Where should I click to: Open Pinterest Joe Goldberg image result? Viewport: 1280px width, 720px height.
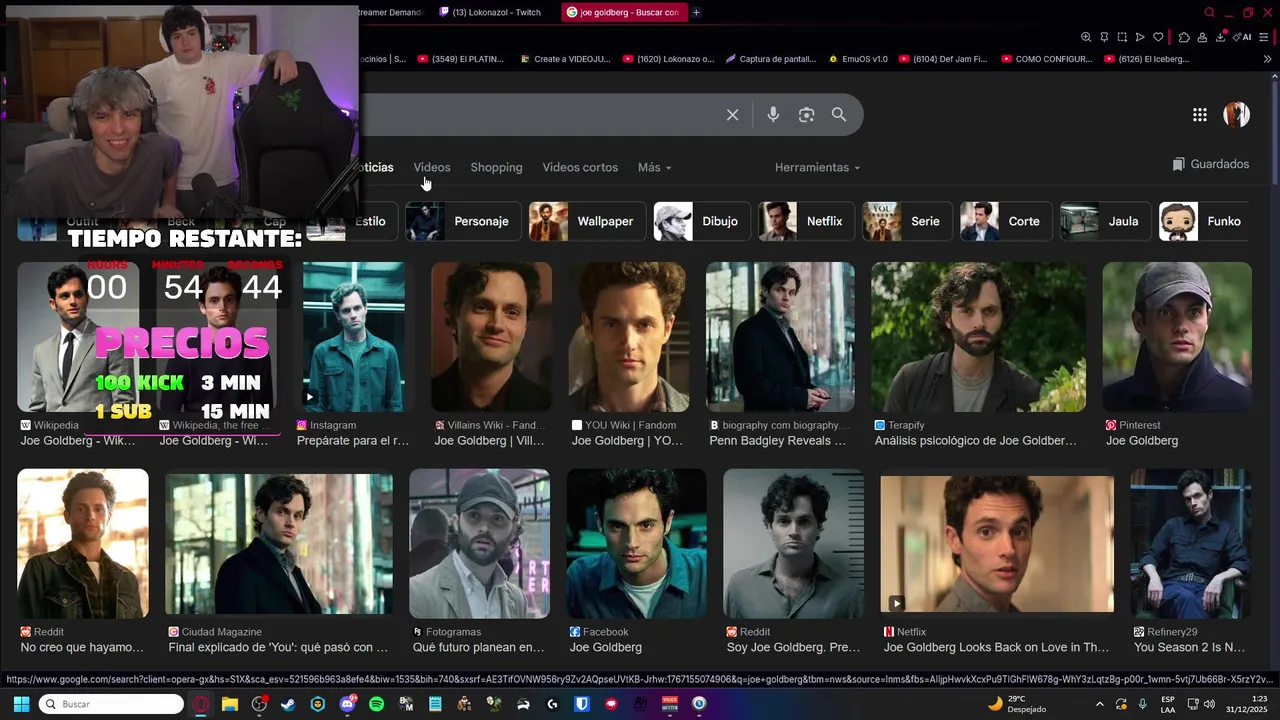pyautogui.click(x=1177, y=337)
